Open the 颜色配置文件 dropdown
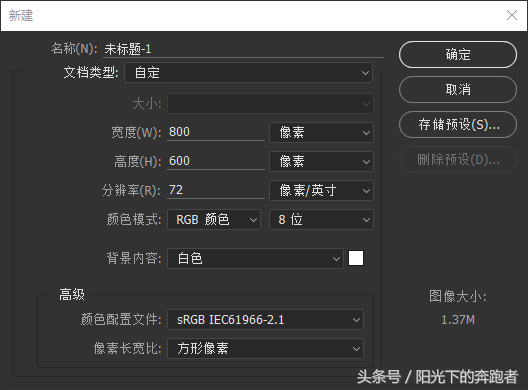 pos(265,319)
